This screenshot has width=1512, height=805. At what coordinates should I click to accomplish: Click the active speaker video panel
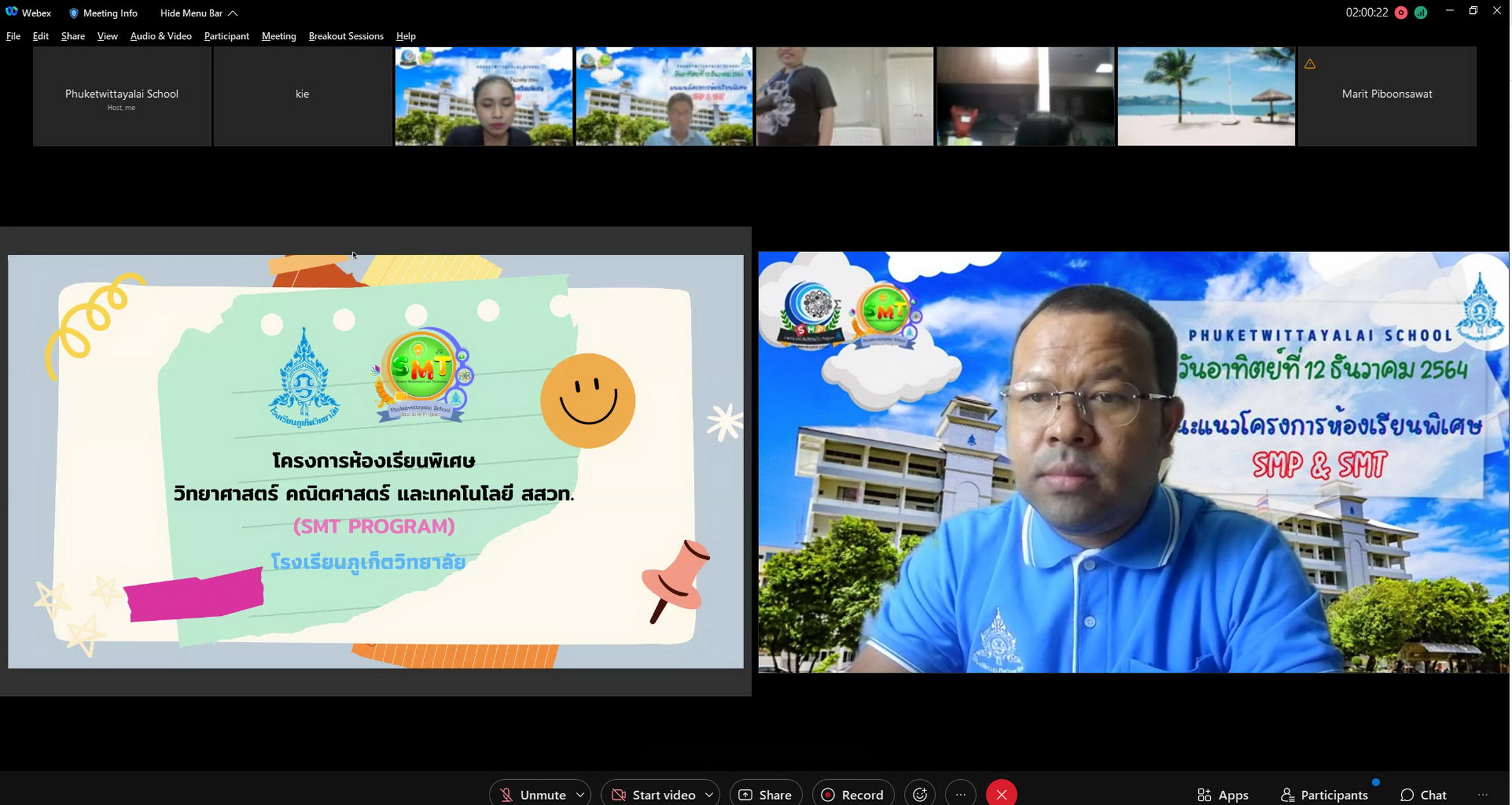coord(1133,462)
